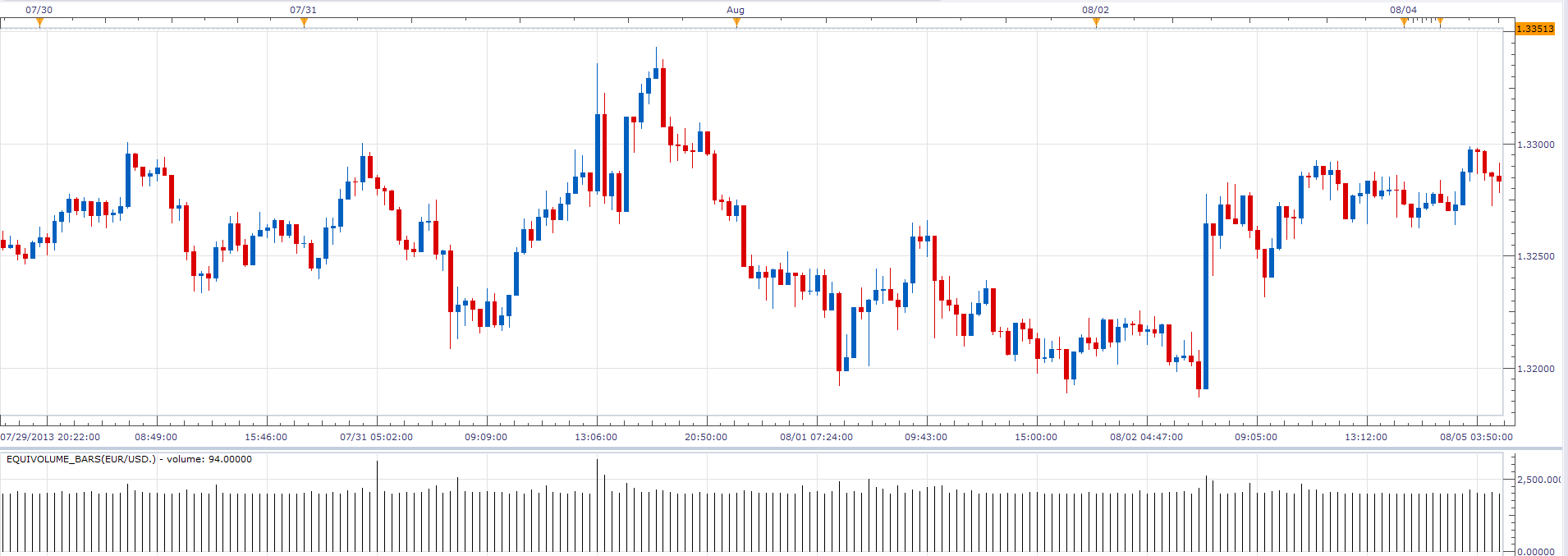This screenshot has height=556, width=1568.
Task: Click the 15:46:00 time axis label
Action: [x=266, y=437]
